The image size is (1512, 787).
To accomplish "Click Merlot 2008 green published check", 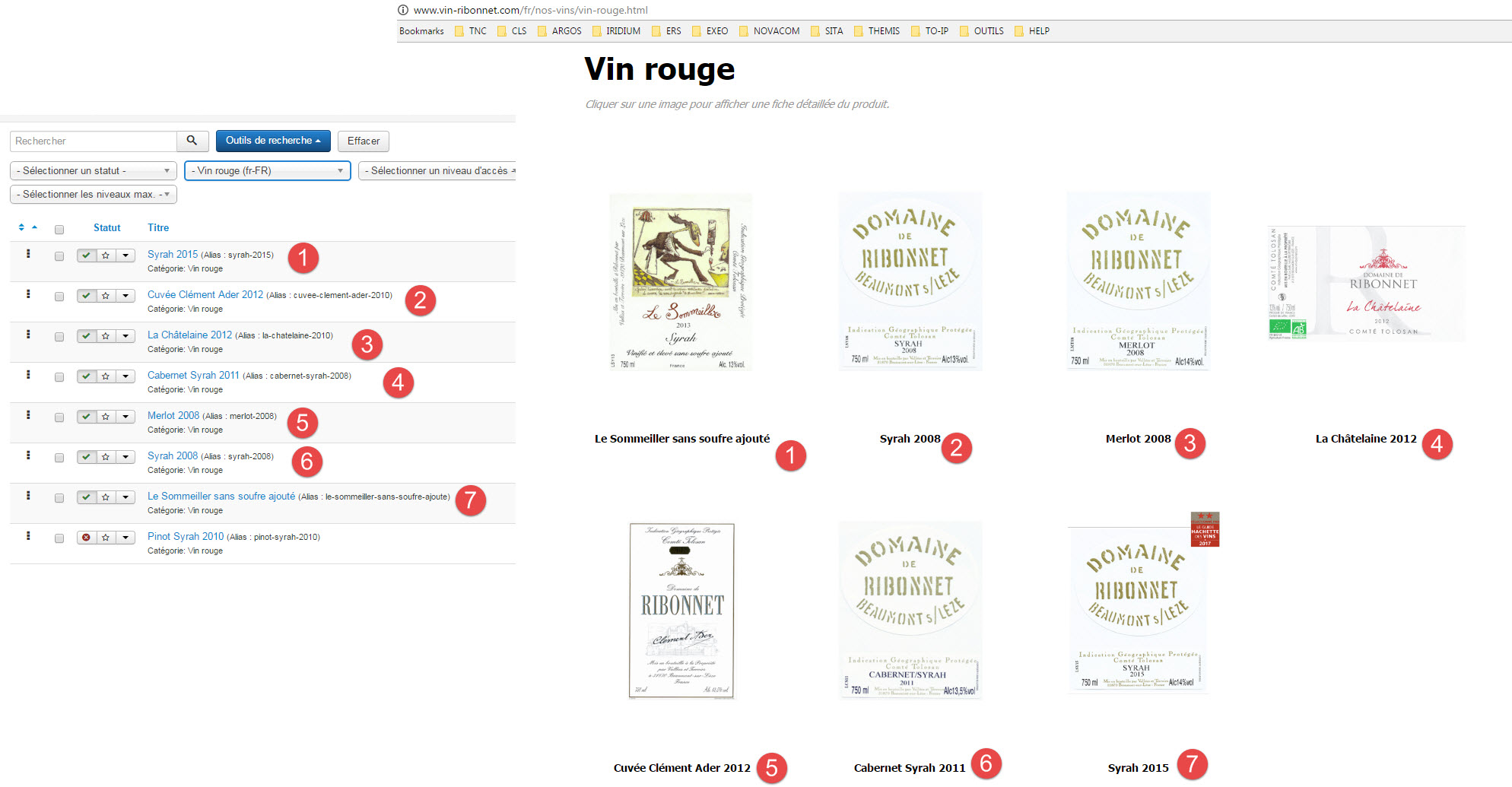I will point(87,417).
